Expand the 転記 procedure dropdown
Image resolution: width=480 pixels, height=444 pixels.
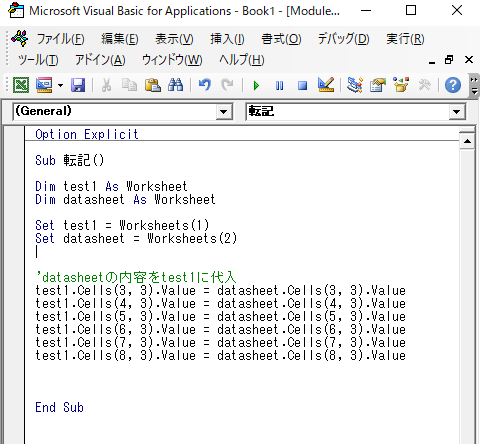(x=456, y=112)
